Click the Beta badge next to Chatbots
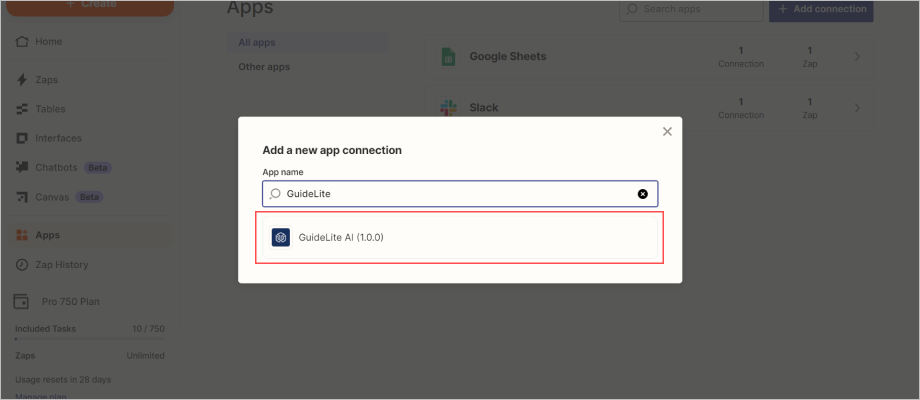Image resolution: width=920 pixels, height=400 pixels. 98,168
